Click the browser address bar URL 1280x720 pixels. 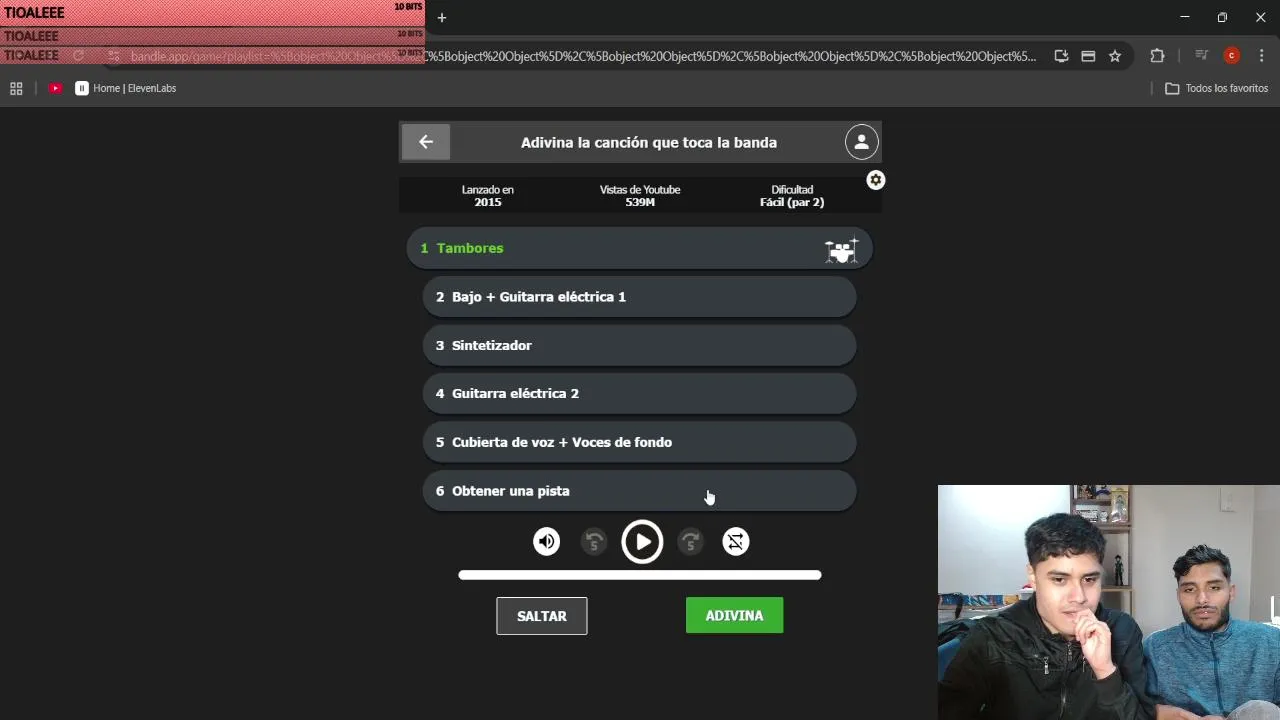pos(583,56)
